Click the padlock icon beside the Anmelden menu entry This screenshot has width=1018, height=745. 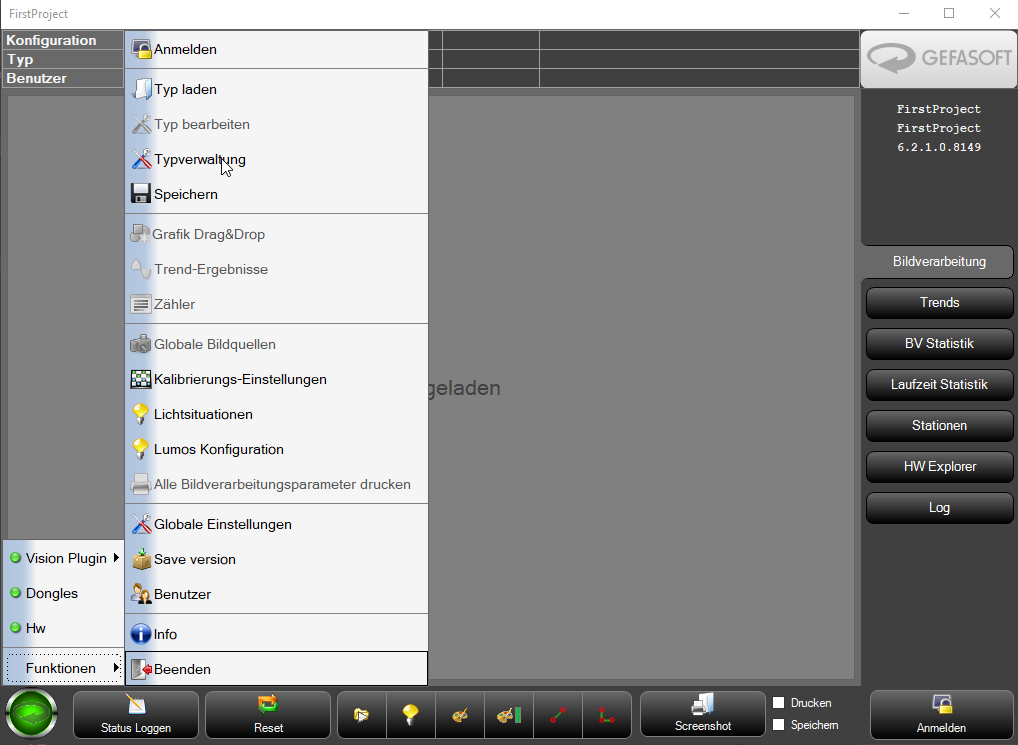(x=141, y=49)
